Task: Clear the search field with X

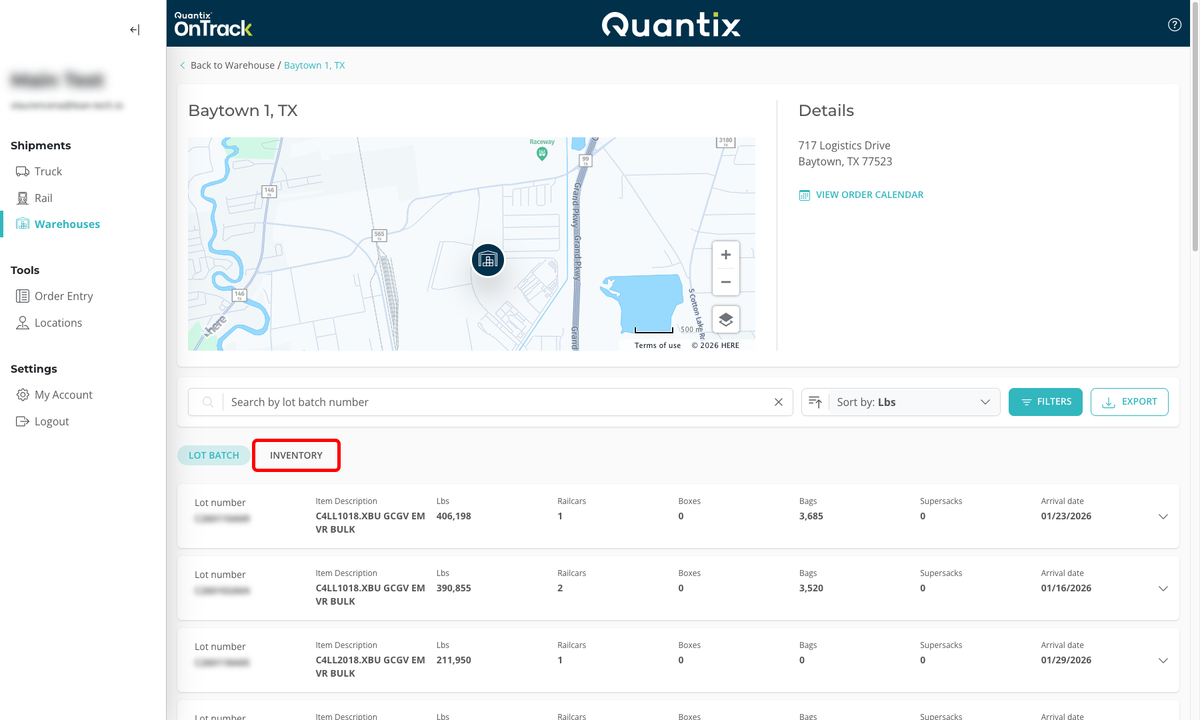Action: (779, 402)
